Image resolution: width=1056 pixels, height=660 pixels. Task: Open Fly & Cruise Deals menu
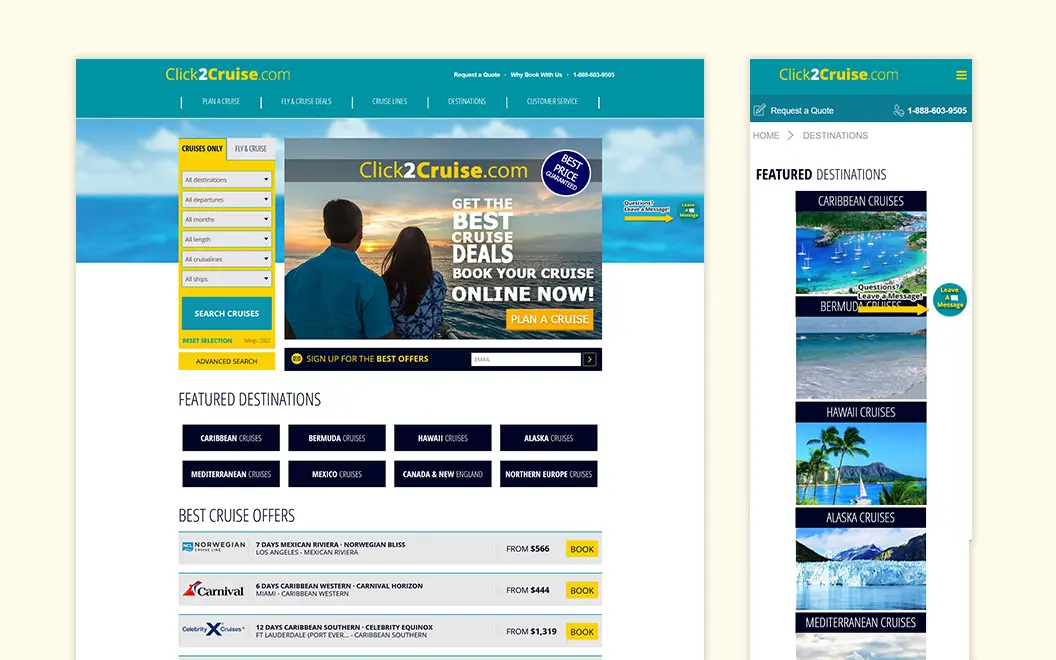(x=306, y=102)
